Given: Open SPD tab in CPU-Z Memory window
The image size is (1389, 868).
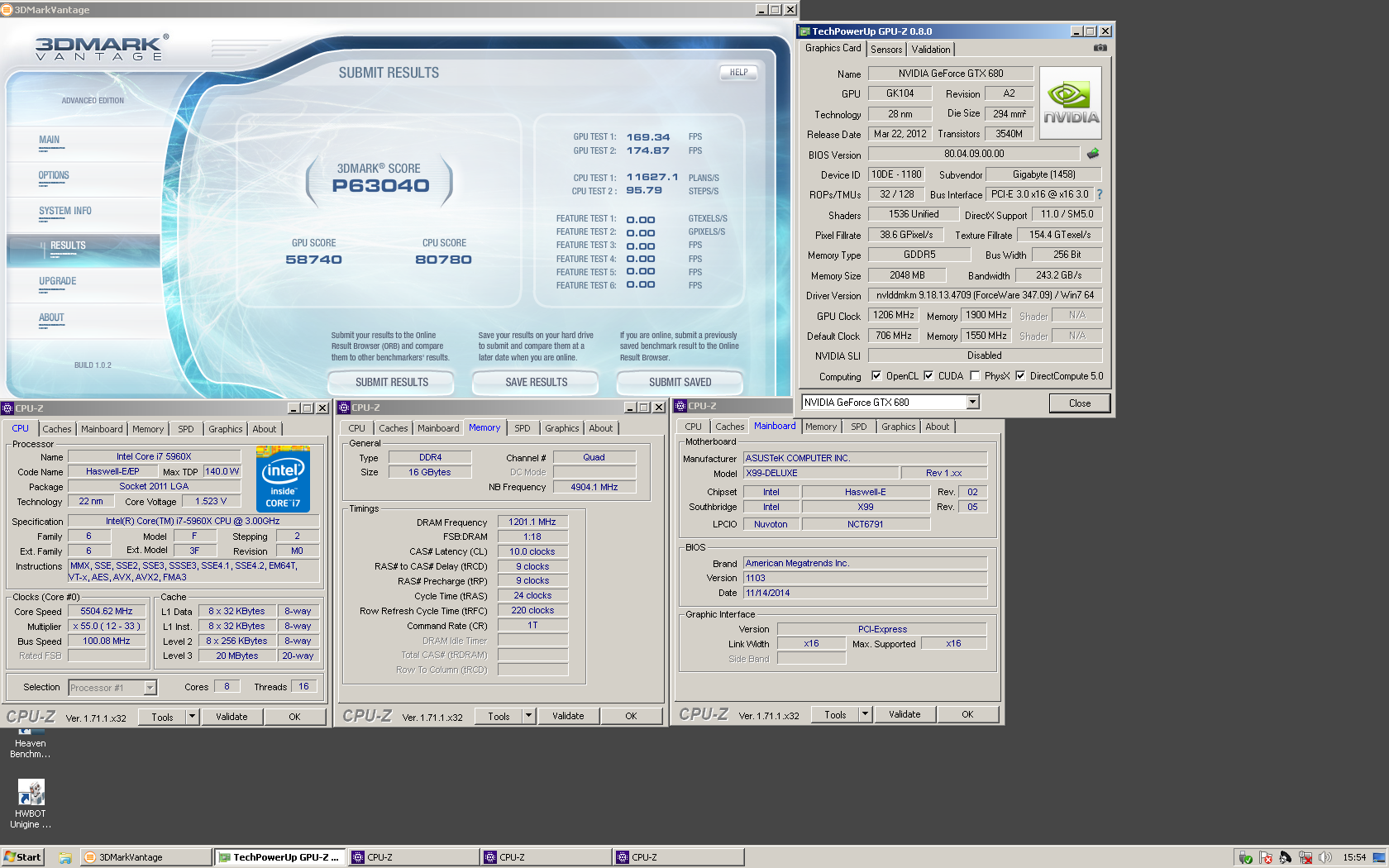Looking at the screenshot, I should (x=523, y=428).
